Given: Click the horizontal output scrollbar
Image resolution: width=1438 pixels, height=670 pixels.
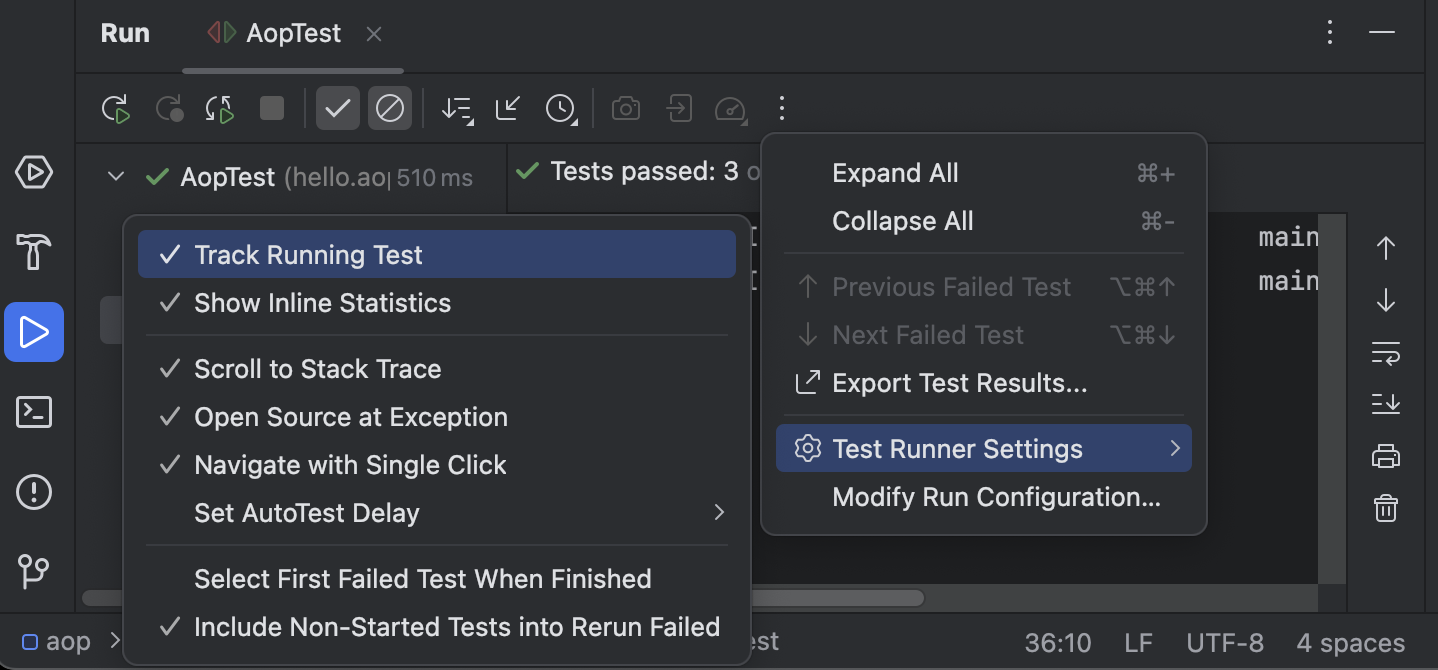Looking at the screenshot, I should pos(837,598).
